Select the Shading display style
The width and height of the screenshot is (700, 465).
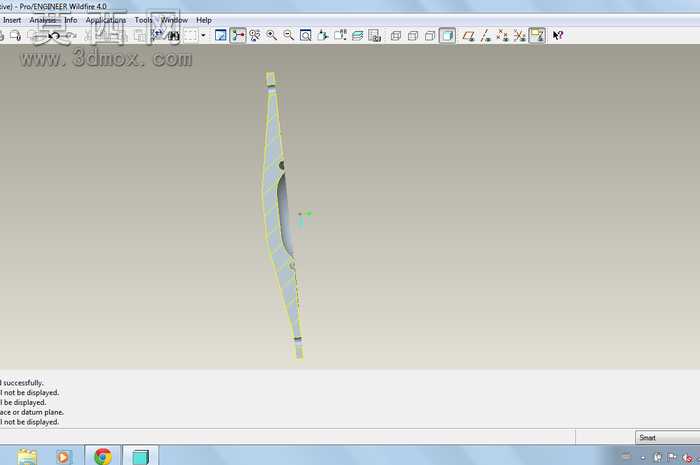tap(447, 36)
